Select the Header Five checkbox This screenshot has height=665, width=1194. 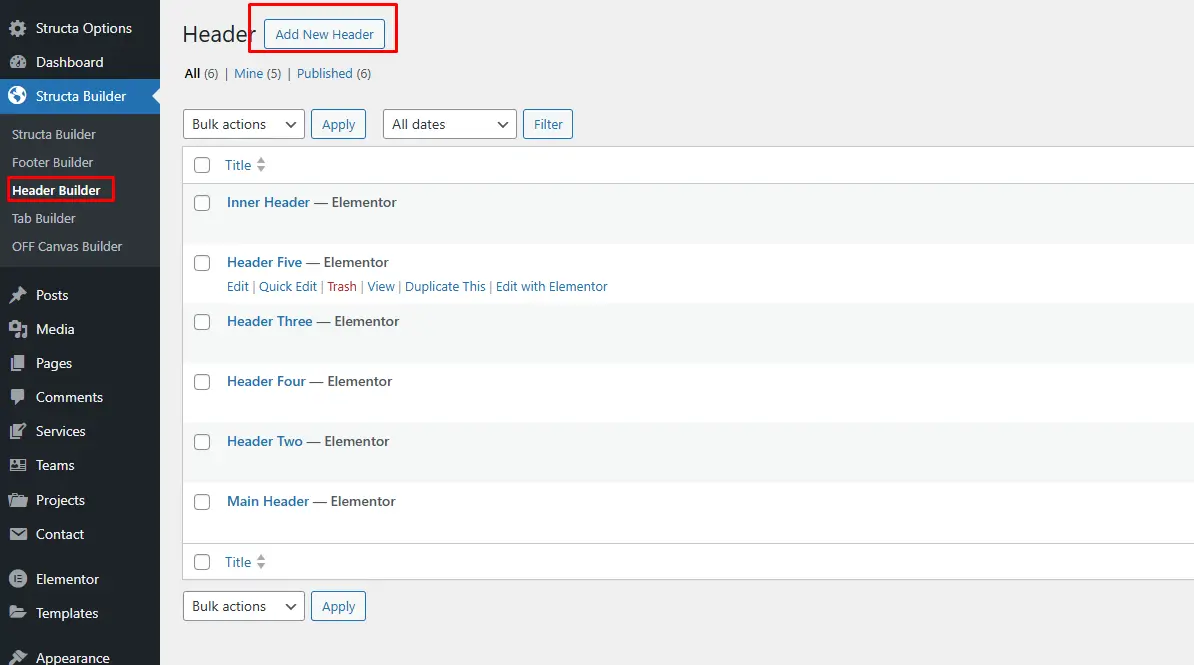coord(202,263)
